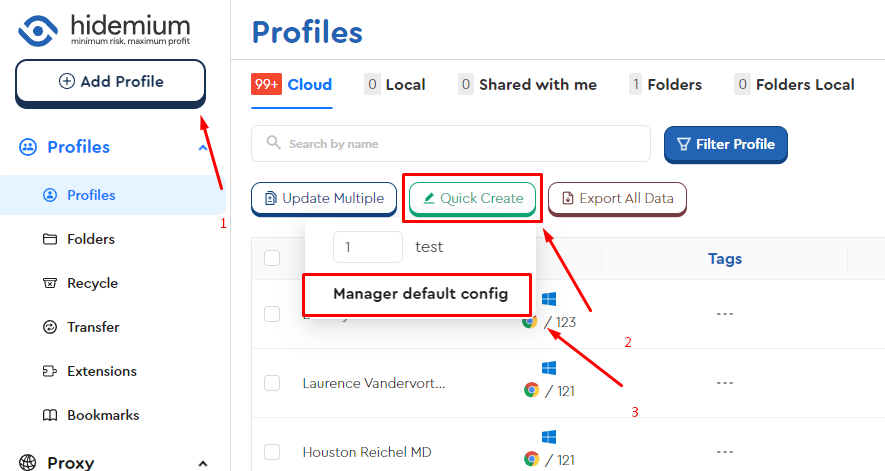Click the Update Multiple button
Viewport: 885px width, 471px height.
(324, 199)
